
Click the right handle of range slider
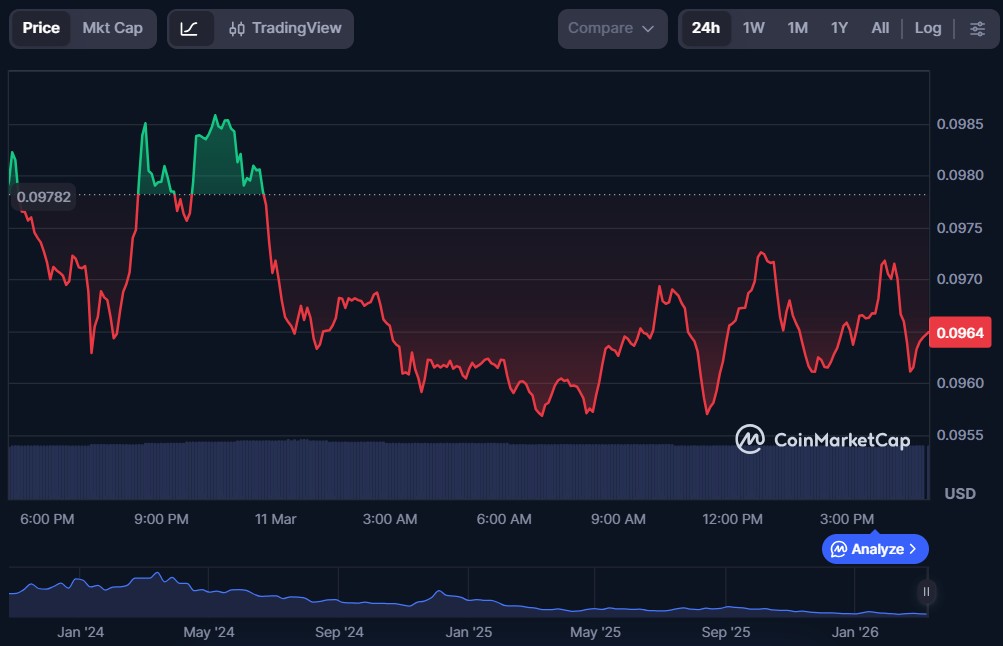pos(927,592)
